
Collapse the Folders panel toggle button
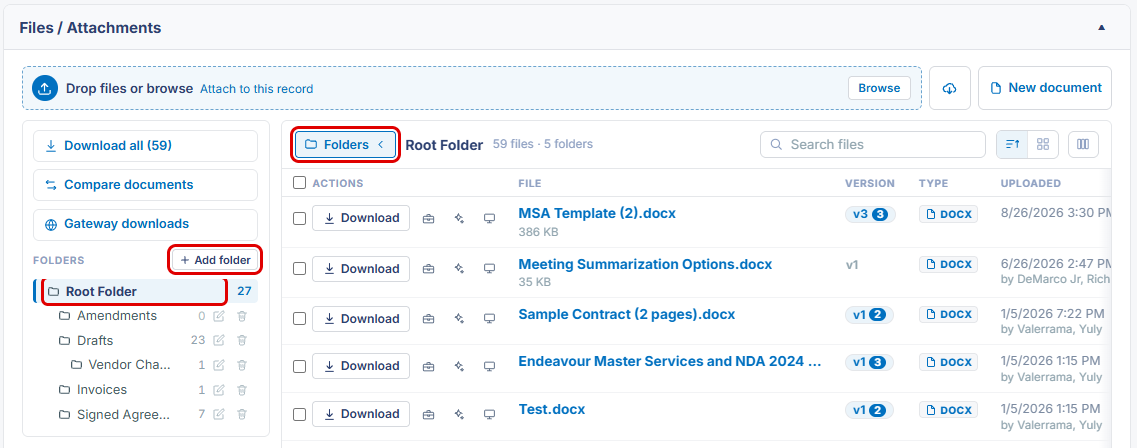click(346, 144)
